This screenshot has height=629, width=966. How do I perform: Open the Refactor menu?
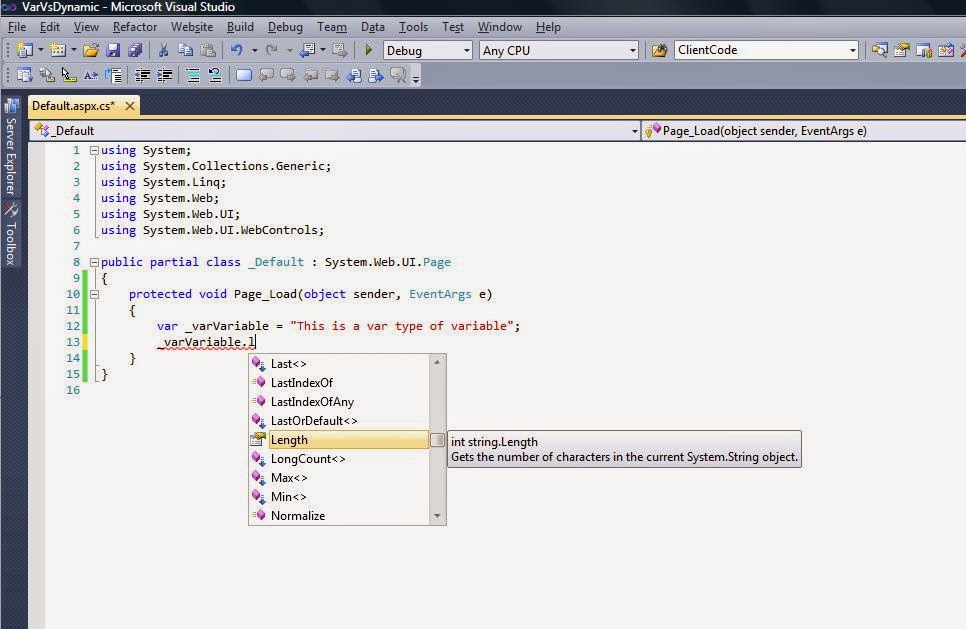click(x=135, y=27)
